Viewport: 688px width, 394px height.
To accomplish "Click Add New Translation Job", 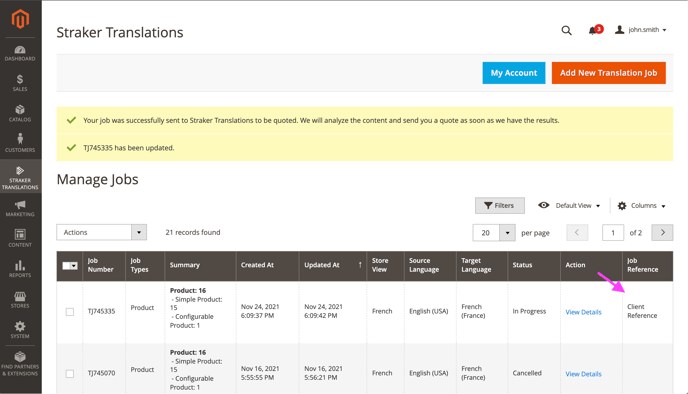I will coord(609,73).
